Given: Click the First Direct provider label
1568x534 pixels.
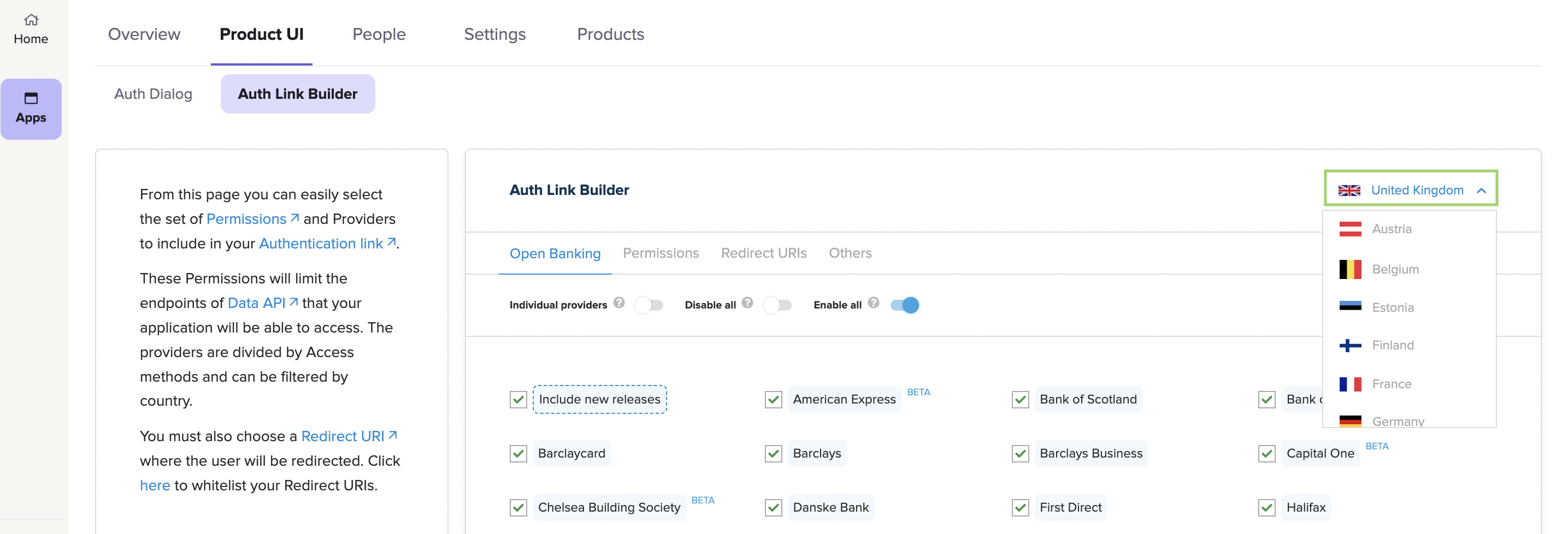Looking at the screenshot, I should pos(1071,508).
